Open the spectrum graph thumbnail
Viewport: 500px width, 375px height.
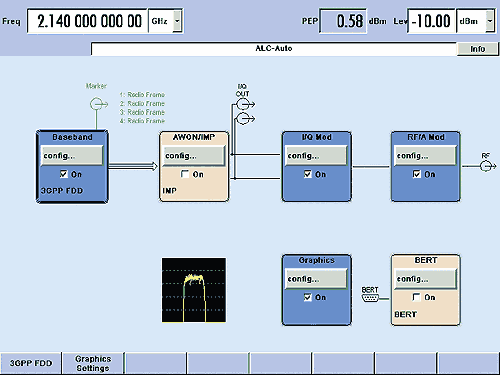[194, 290]
